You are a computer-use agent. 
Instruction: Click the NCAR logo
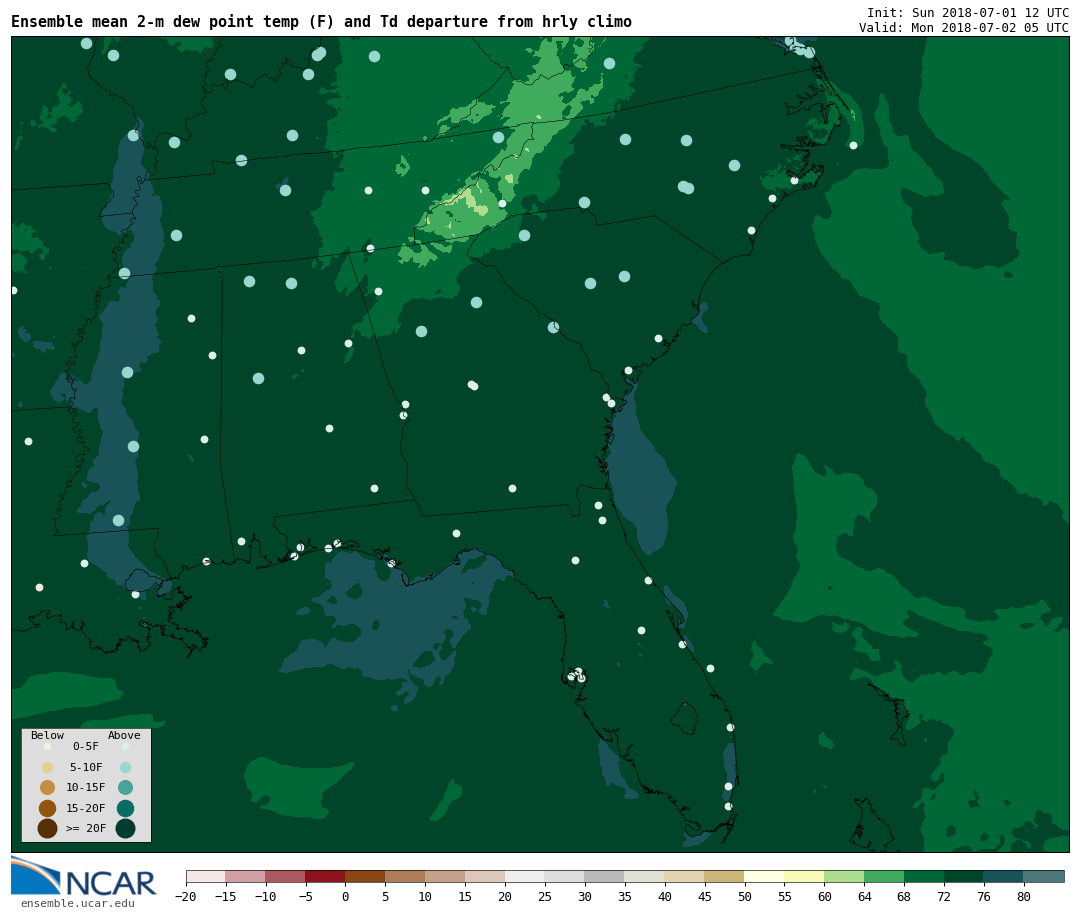click(83, 877)
